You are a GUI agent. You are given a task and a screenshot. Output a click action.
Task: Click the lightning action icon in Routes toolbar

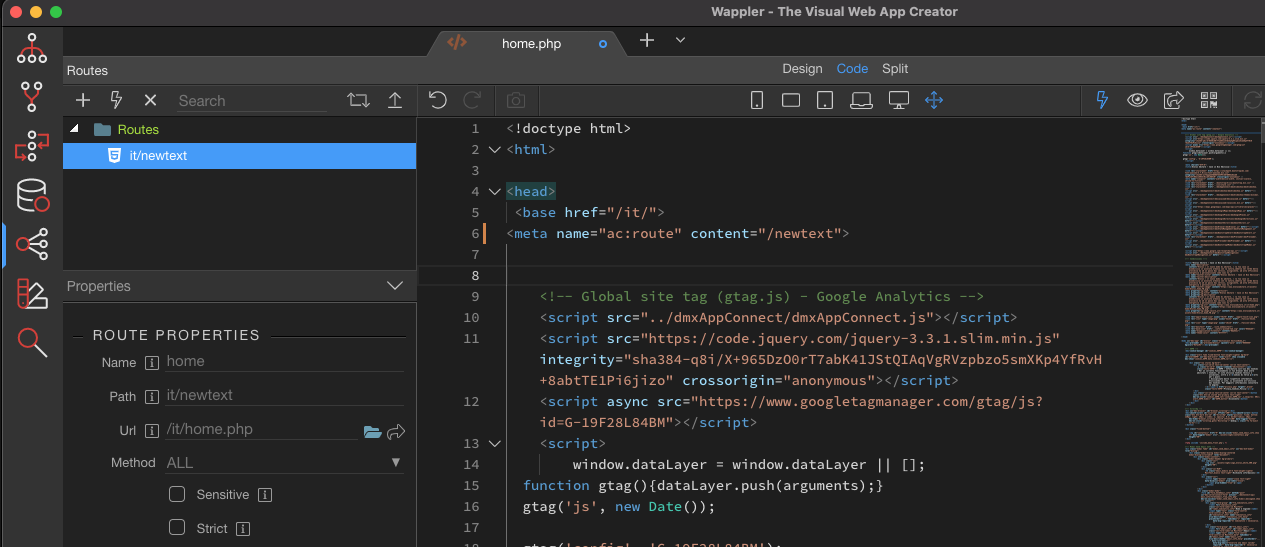pyautogui.click(x=116, y=100)
